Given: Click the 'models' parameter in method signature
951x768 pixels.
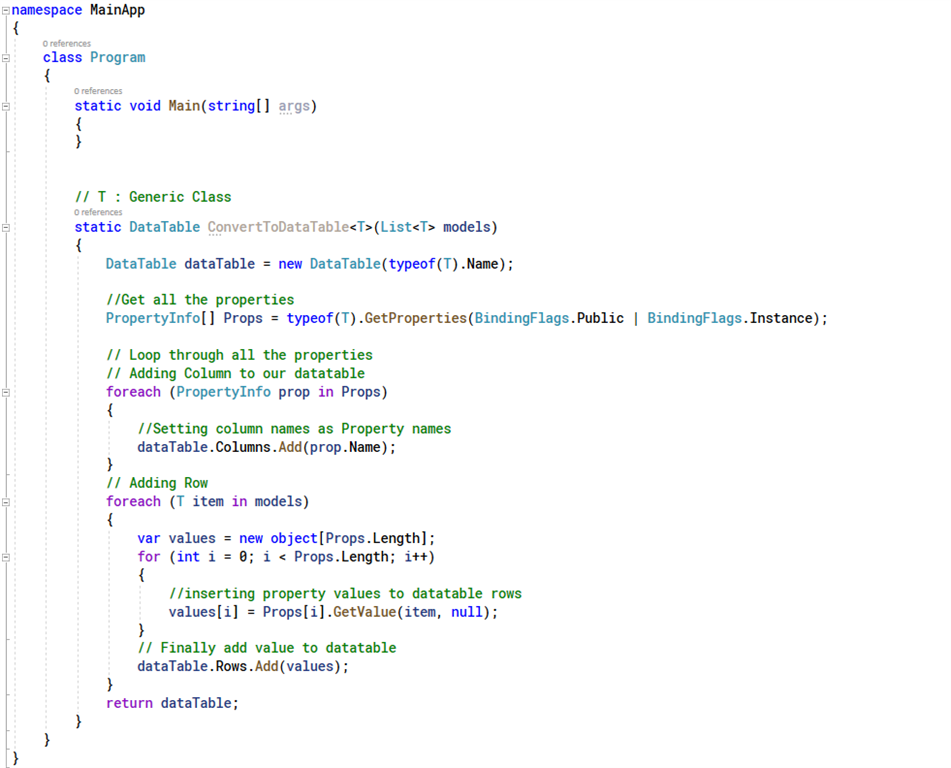Looking at the screenshot, I should (466, 227).
